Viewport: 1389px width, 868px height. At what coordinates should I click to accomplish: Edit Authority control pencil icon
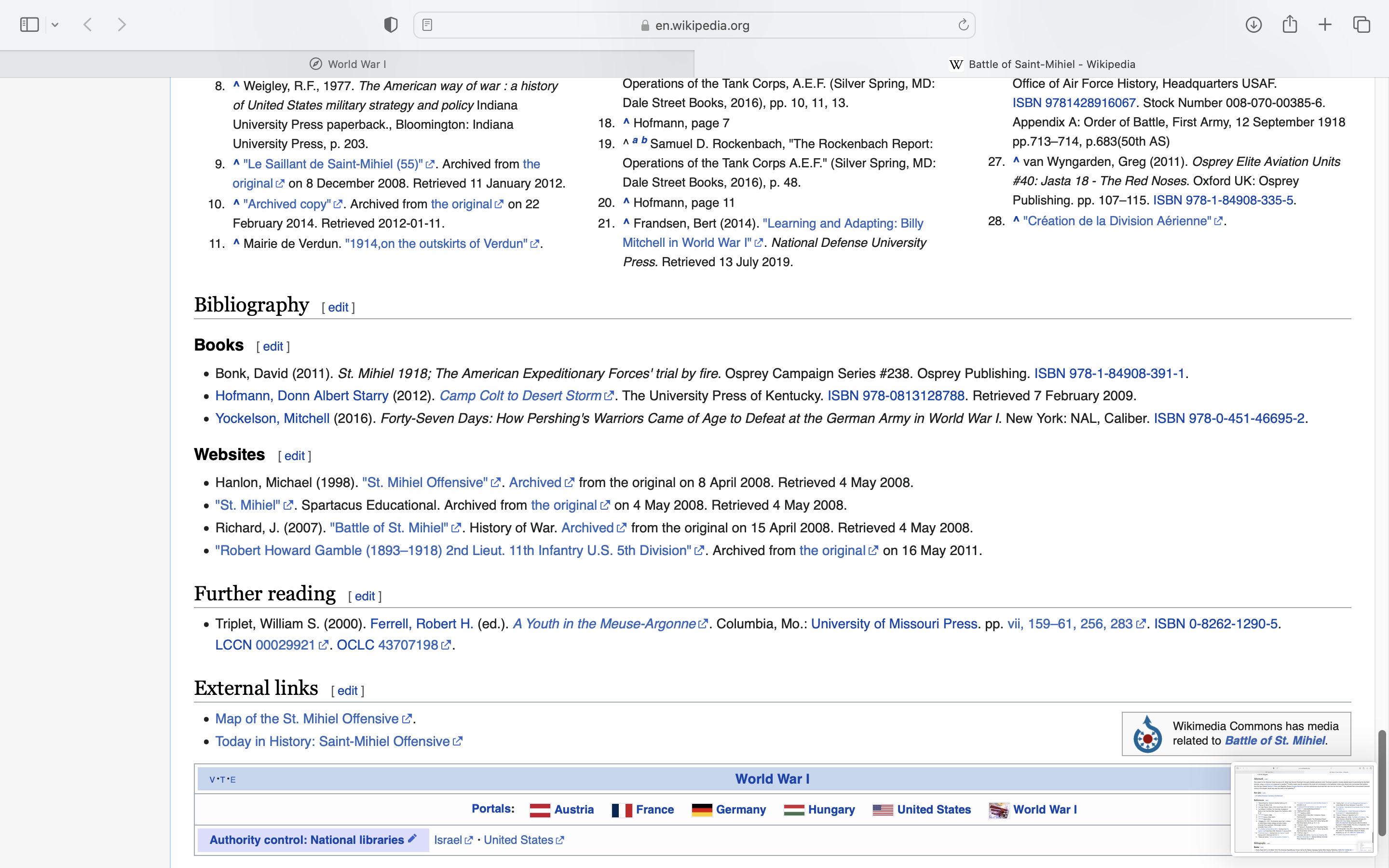pyautogui.click(x=412, y=839)
